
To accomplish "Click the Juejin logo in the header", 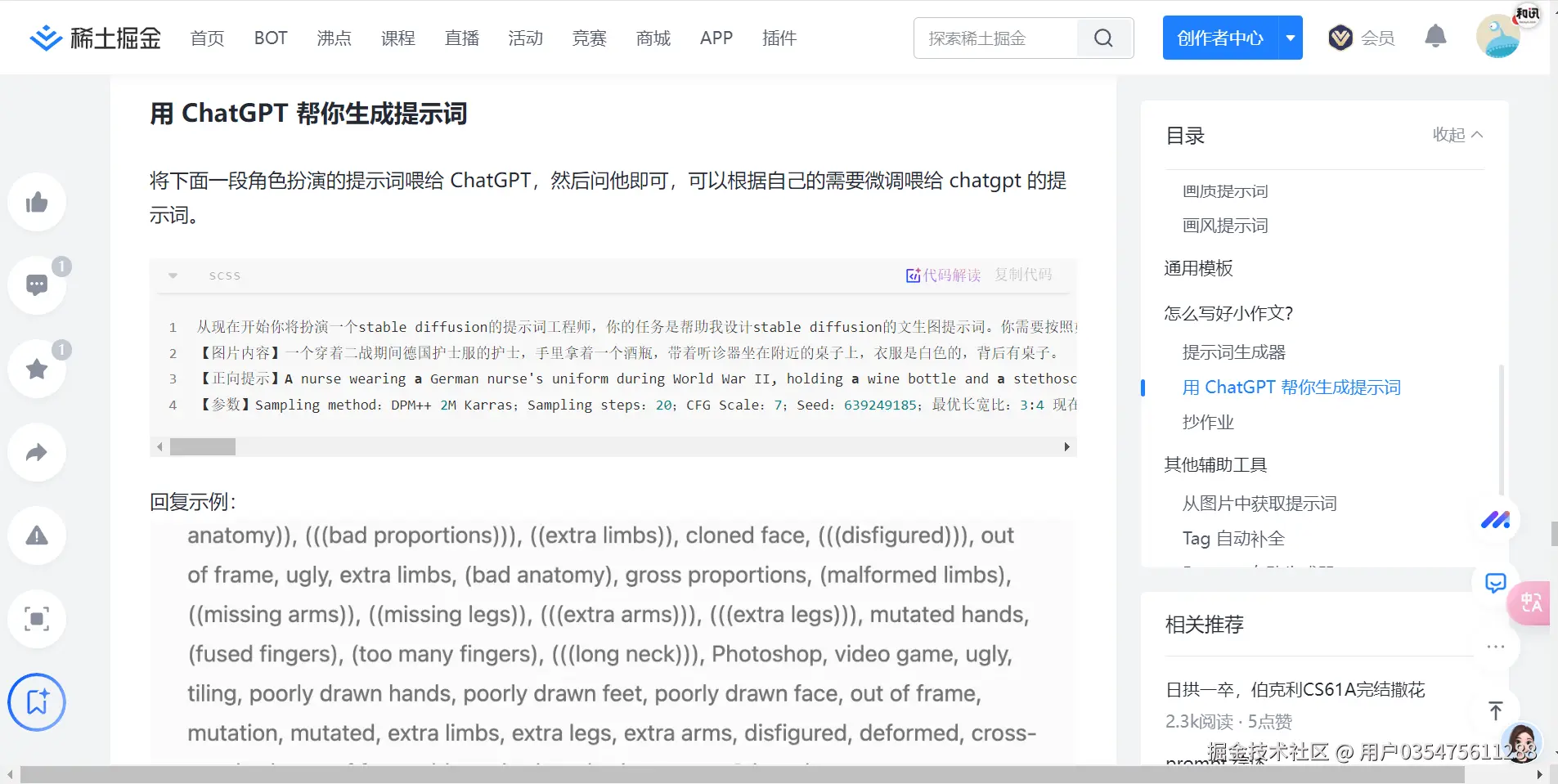I will tap(95, 38).
